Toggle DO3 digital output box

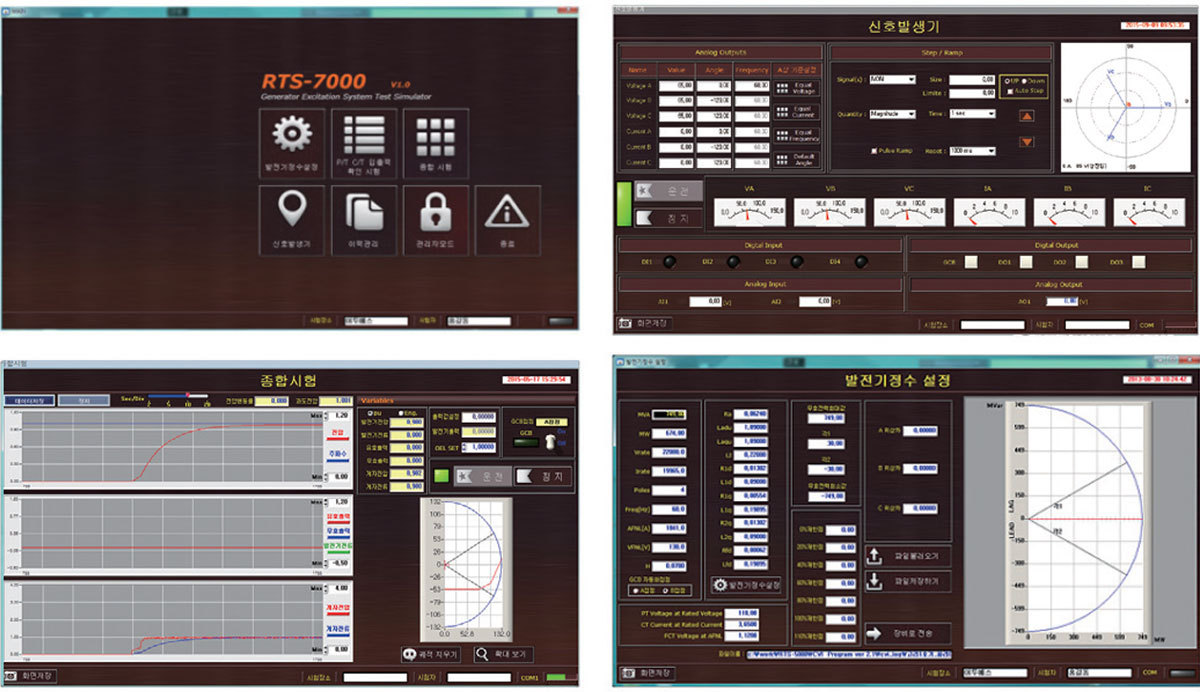(x=1139, y=262)
